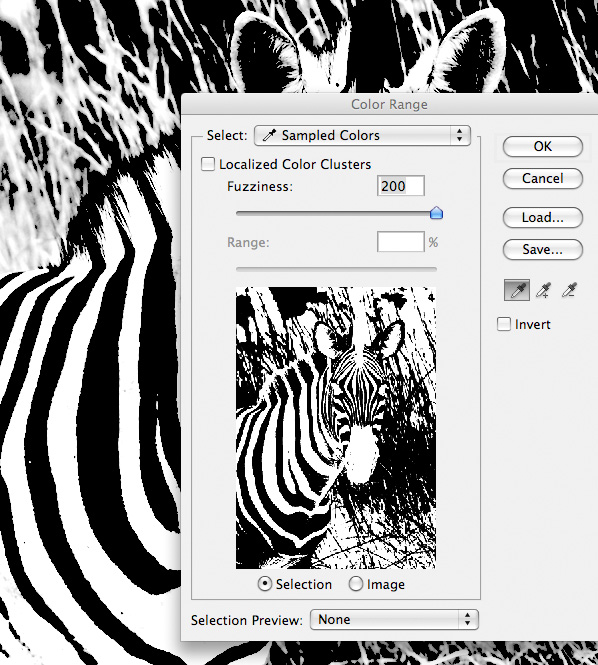Open the Select Sampled Colors dropdown
The image size is (598, 665).
362,135
